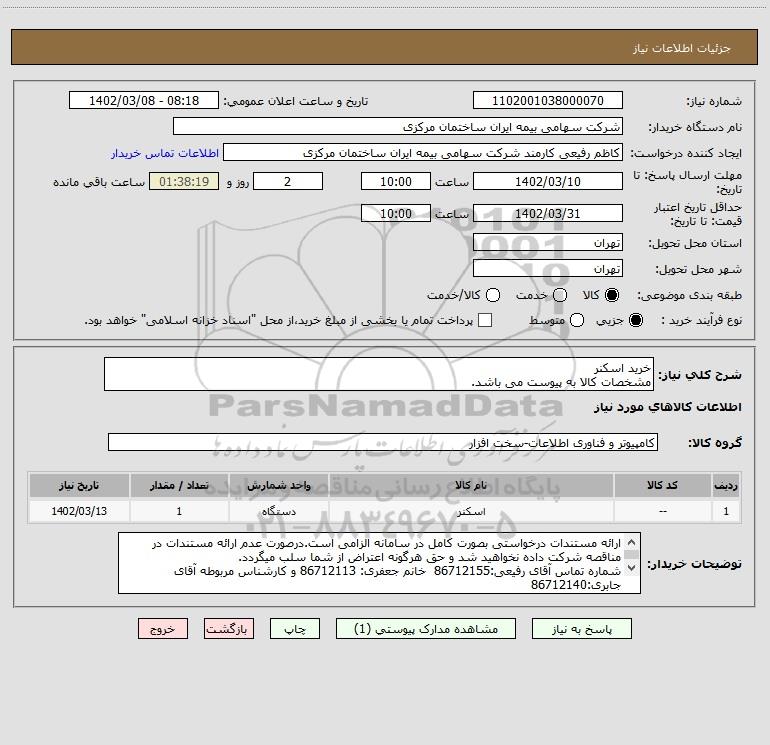Click the response deadline date 1402/03/10
The image size is (770, 745).
(548, 181)
